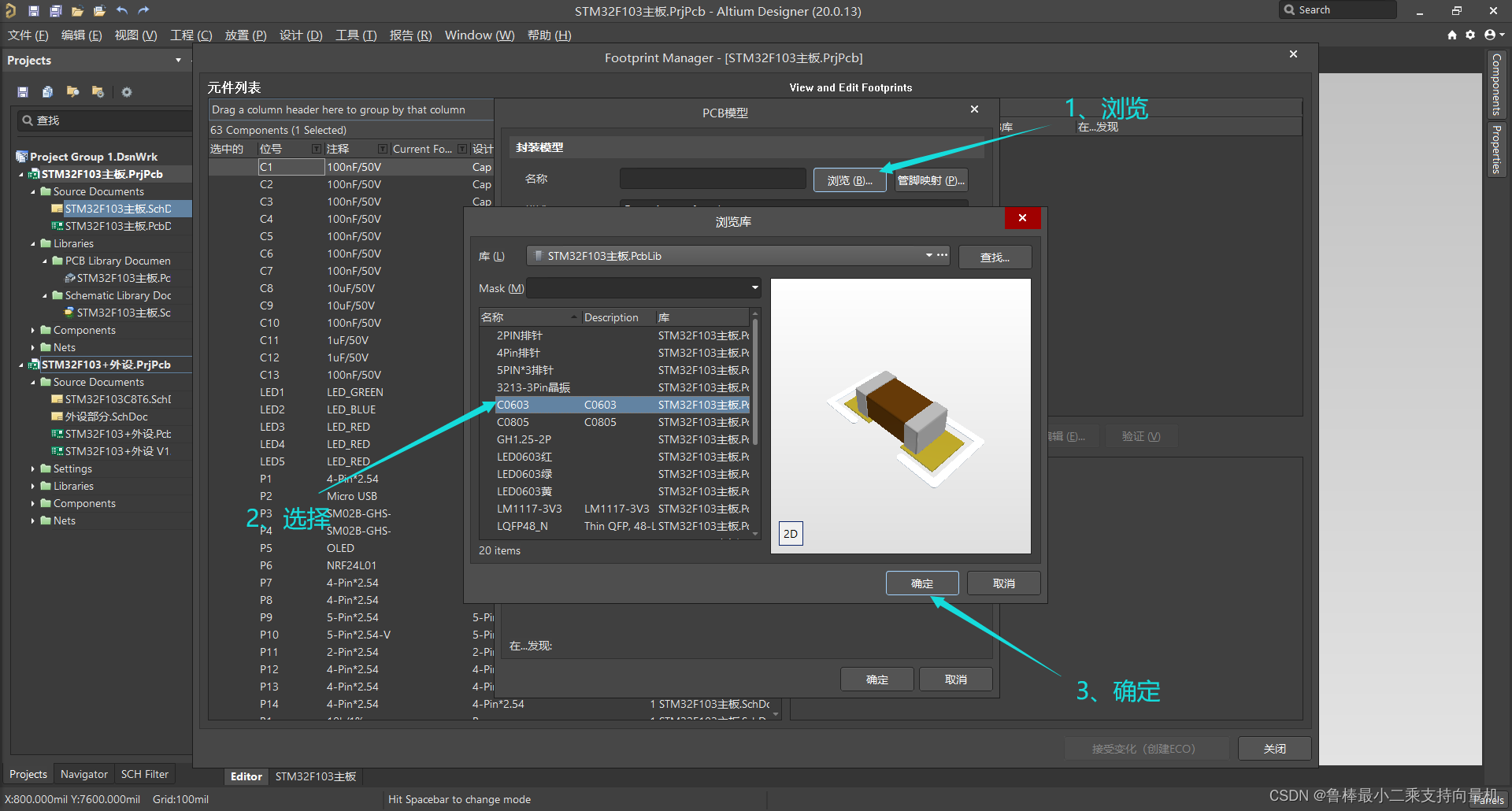The height and width of the screenshot is (811, 1512).
Task: Click the gear icon in the Projects panel
Action: [126, 92]
